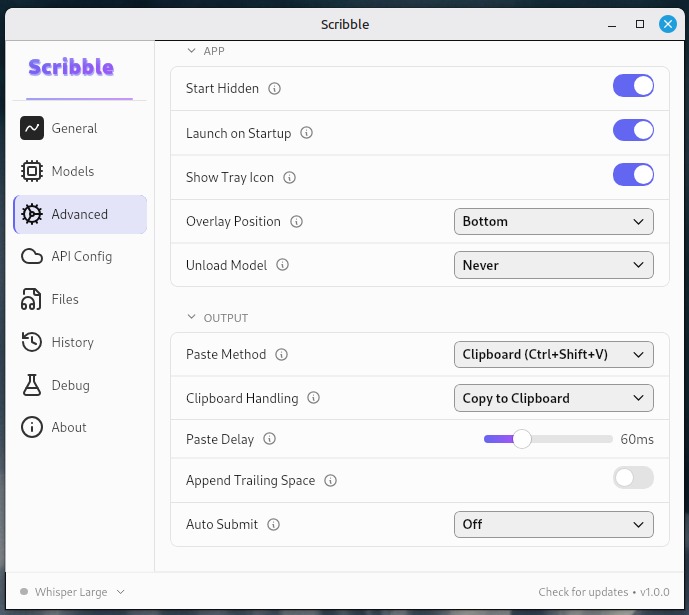The image size is (689, 615).
Task: Close the Scribble window
Action: pos(667,24)
